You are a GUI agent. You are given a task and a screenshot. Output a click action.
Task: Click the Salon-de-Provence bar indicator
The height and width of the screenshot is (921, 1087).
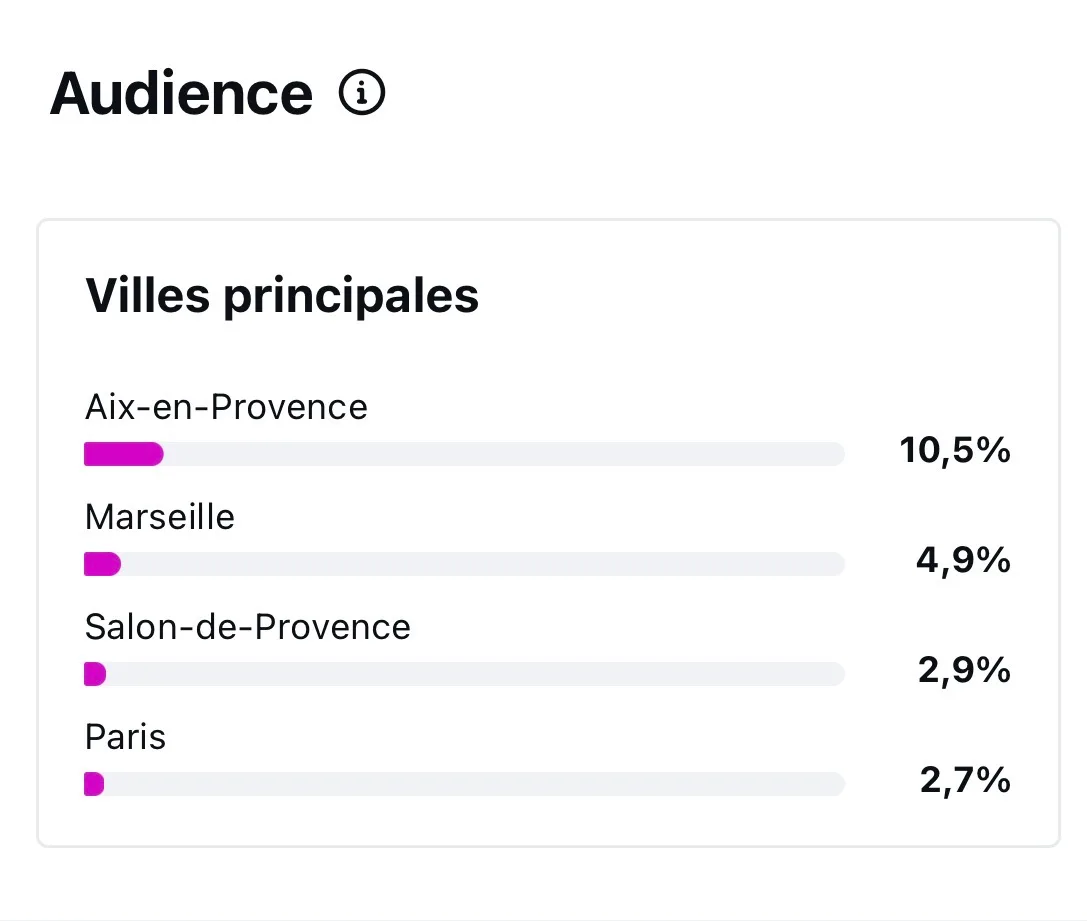93,674
